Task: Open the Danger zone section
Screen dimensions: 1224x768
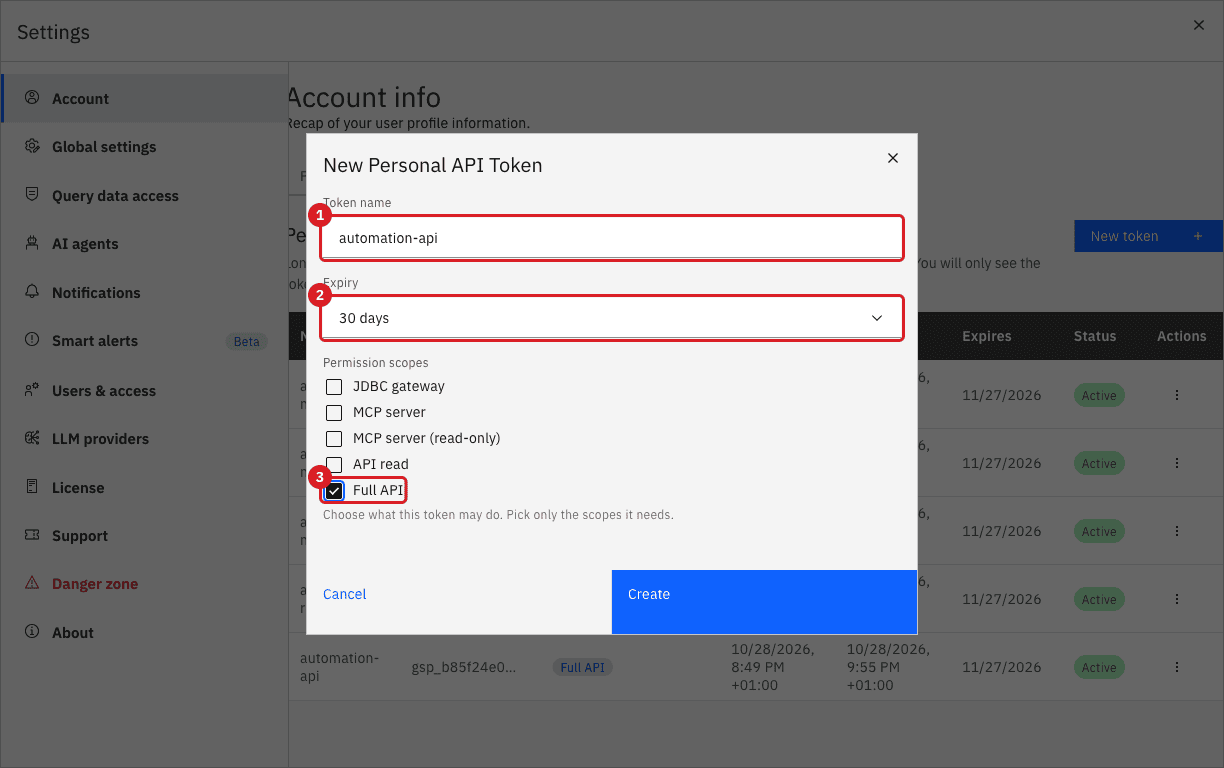Action: pos(145,584)
